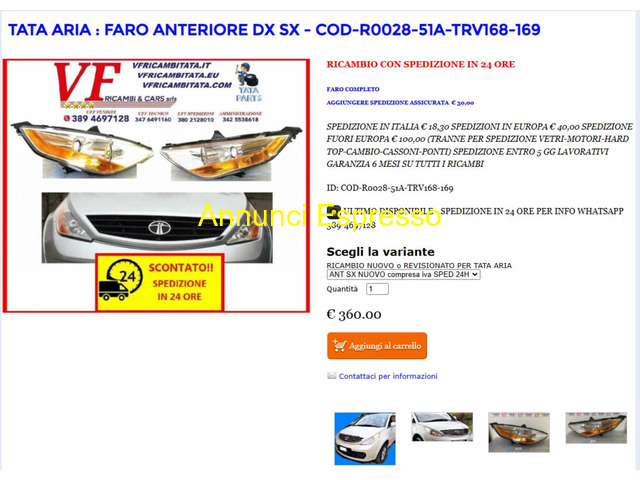Click the envelope icon beside Contattaci per informazioni
640x480 pixels.
[x=331, y=376]
